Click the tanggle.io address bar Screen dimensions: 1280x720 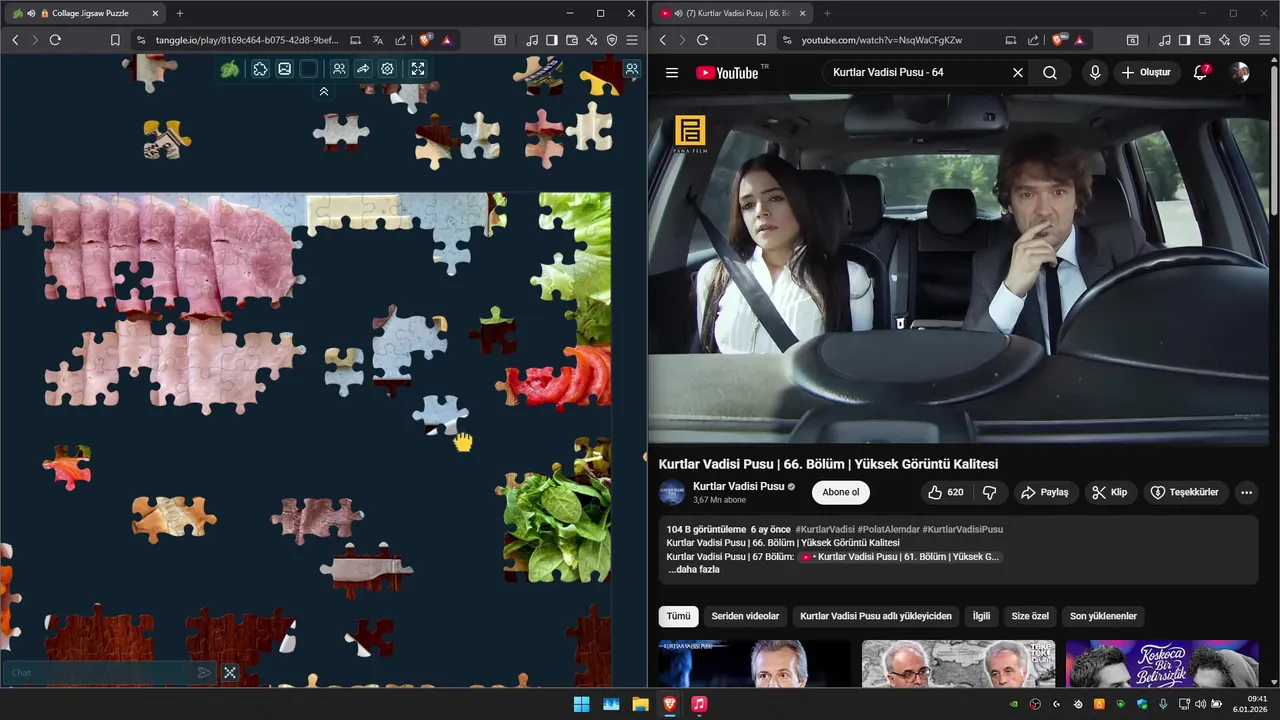(x=246, y=40)
